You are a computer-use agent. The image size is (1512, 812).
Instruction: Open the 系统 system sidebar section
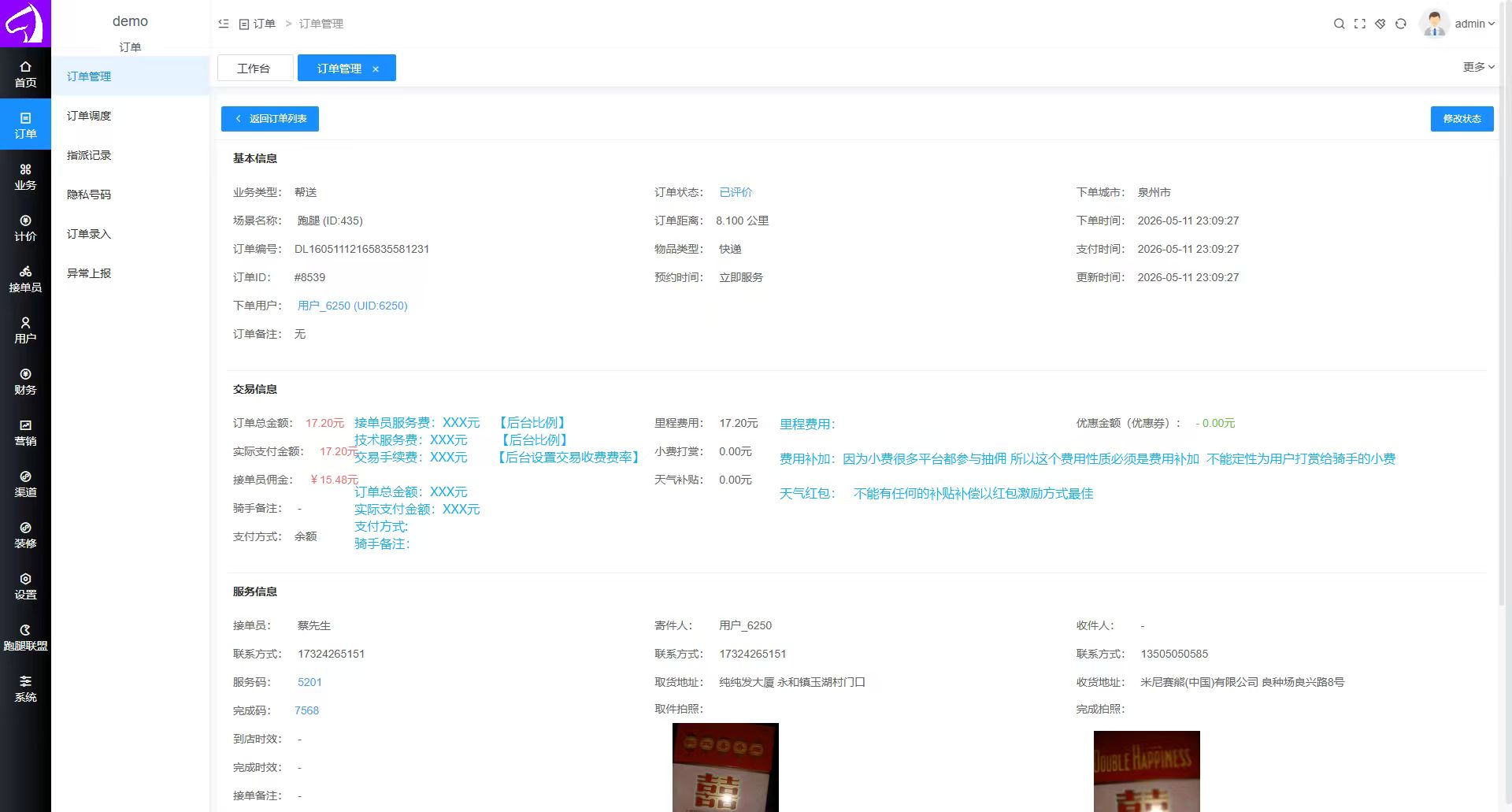[x=25, y=688]
